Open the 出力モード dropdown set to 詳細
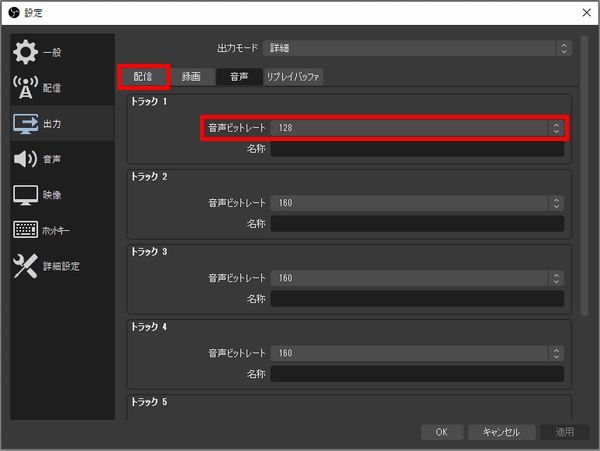This screenshot has height=451, width=600. (417, 48)
